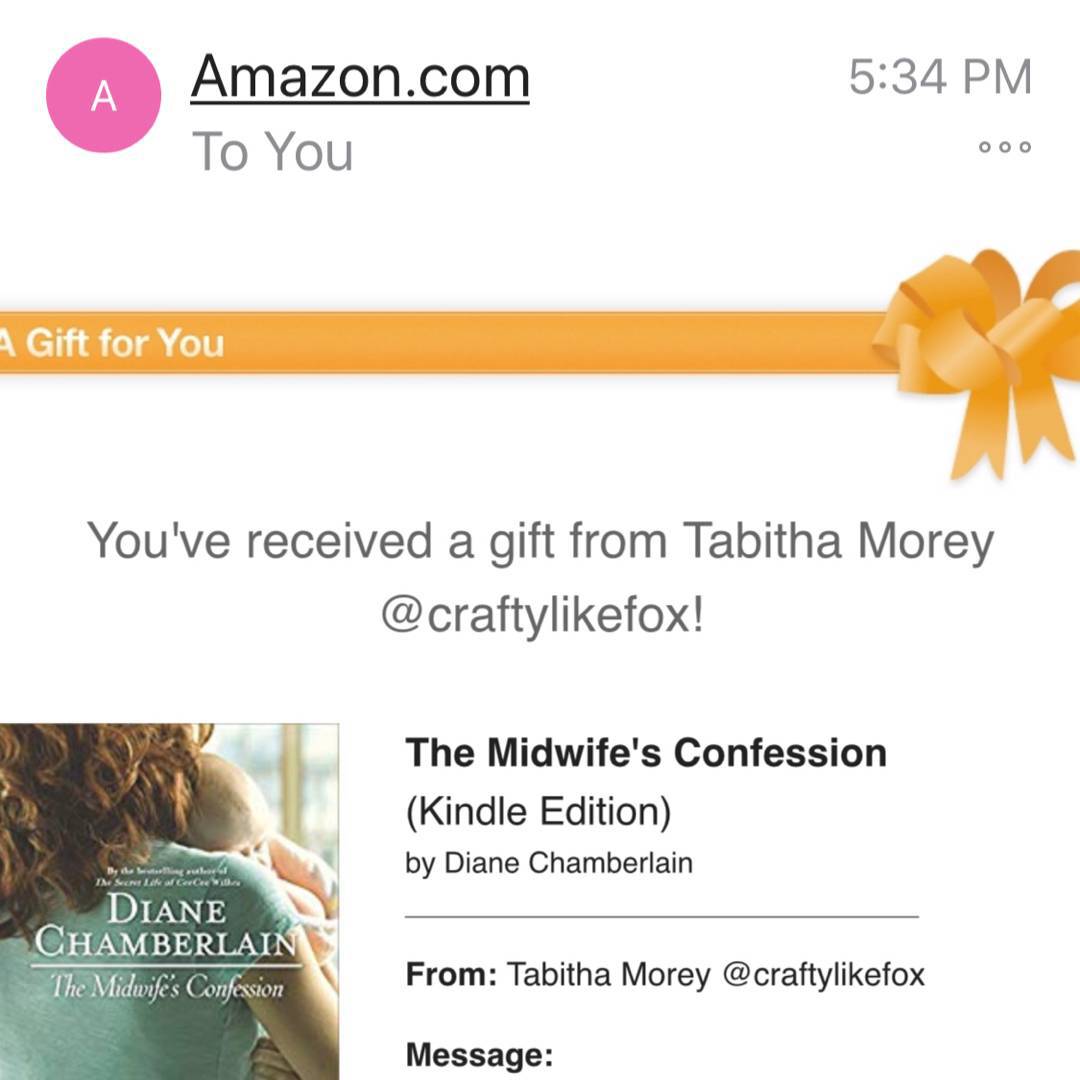Open The Midwife's Confession book cover thumbnail
The image size is (1080, 1080).
point(168,900)
